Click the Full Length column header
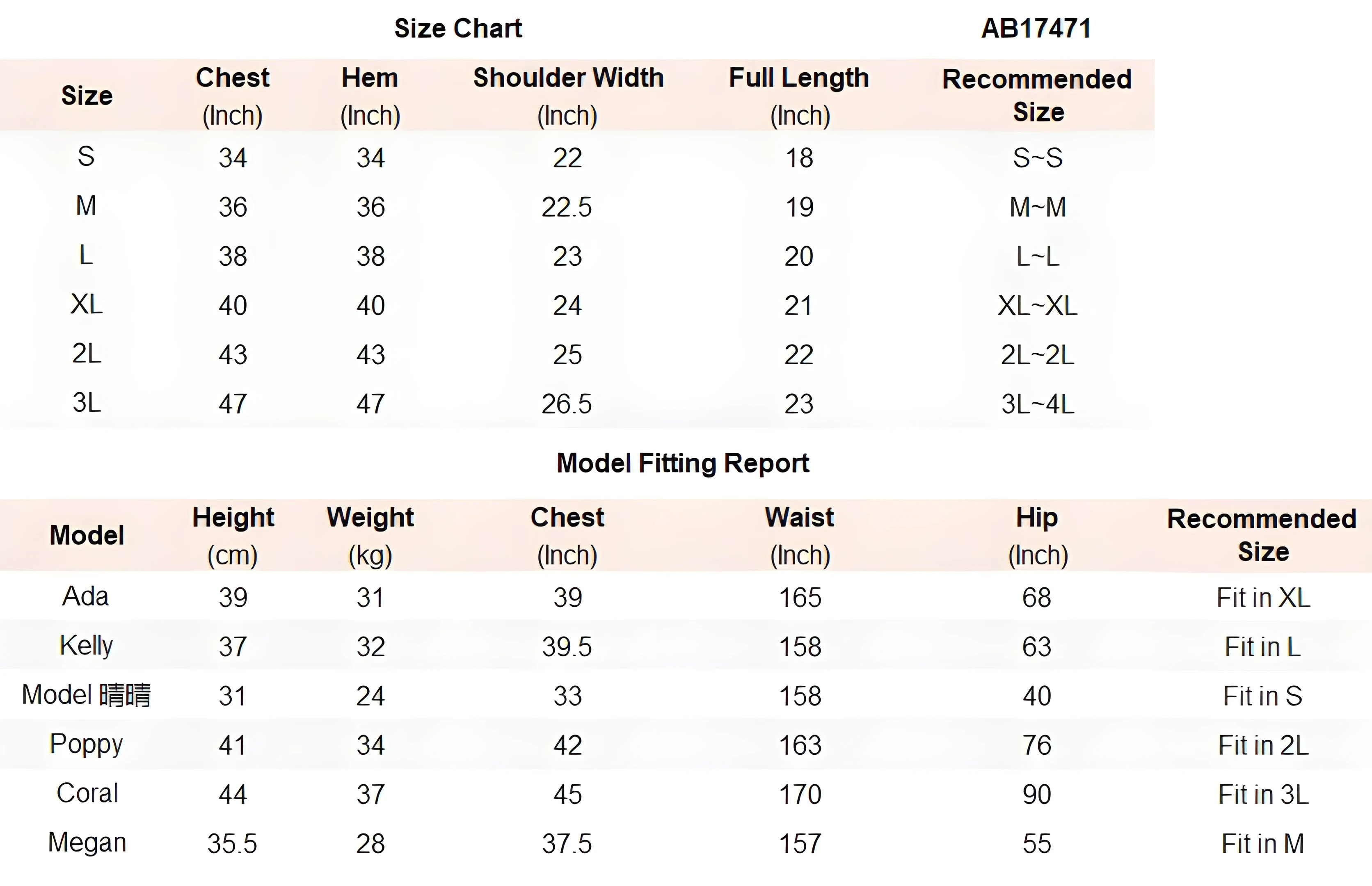 pos(799,96)
